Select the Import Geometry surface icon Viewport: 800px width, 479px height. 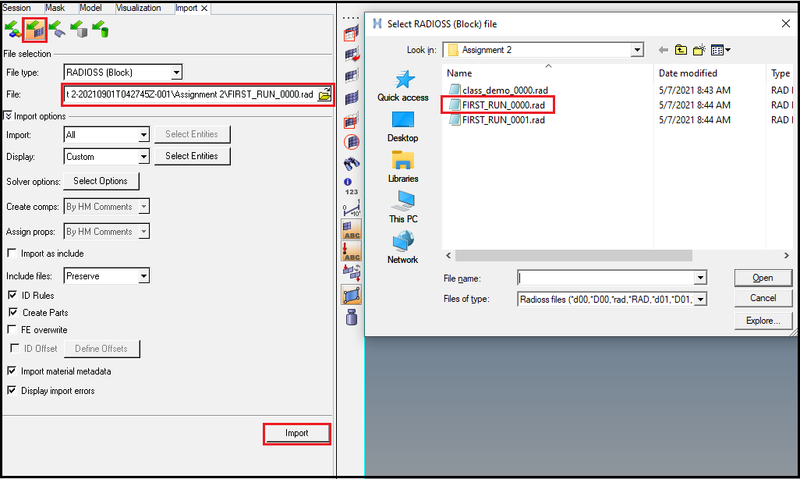[57, 30]
